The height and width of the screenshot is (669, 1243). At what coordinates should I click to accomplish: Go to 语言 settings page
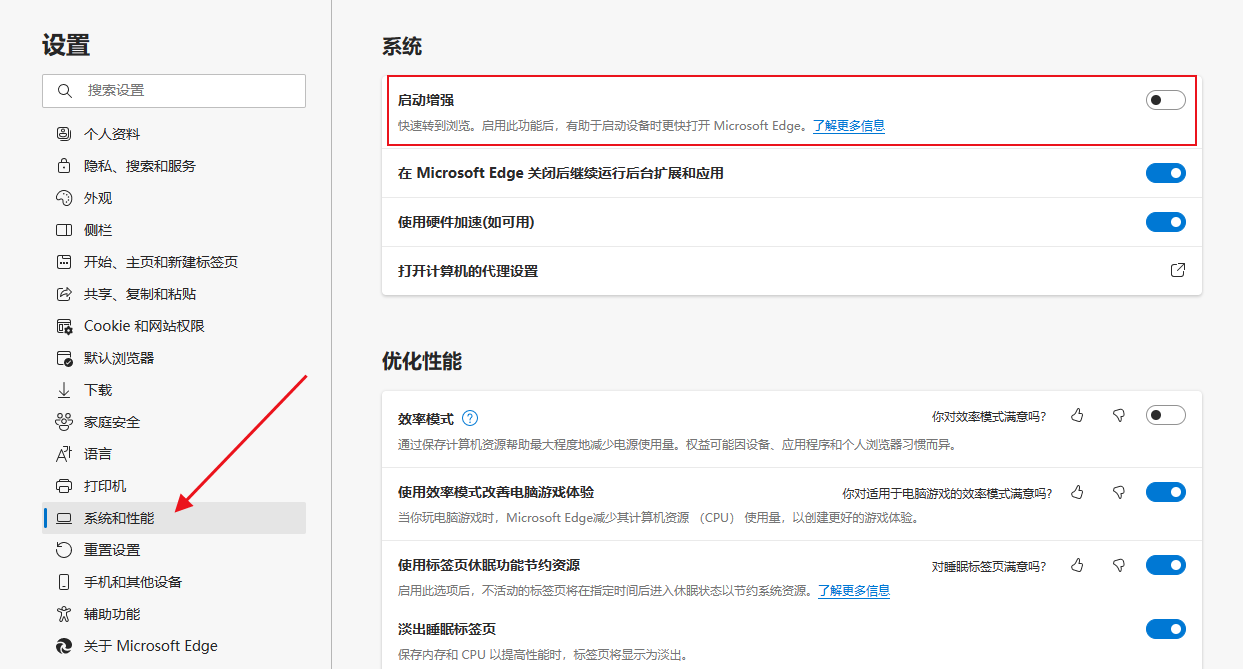point(174,454)
